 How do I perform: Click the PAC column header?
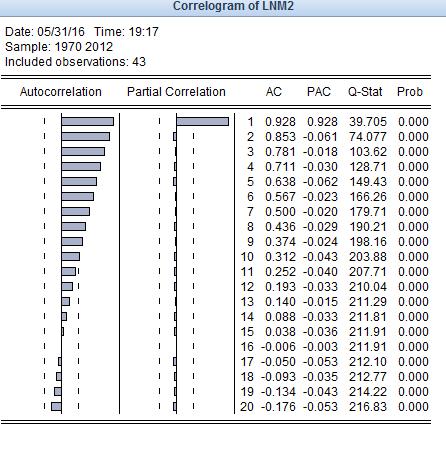(x=319, y=92)
